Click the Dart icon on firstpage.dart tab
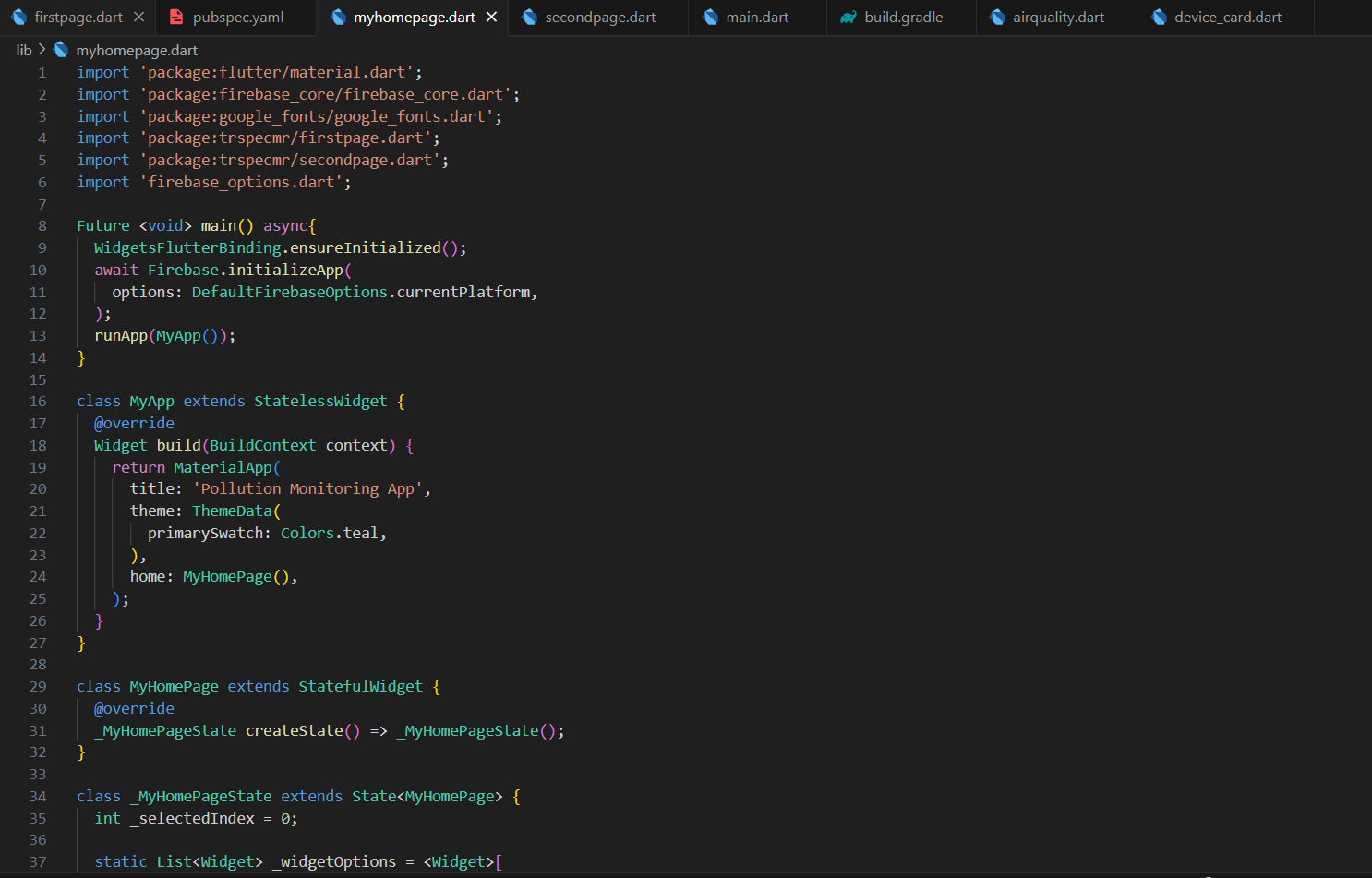 point(18,18)
